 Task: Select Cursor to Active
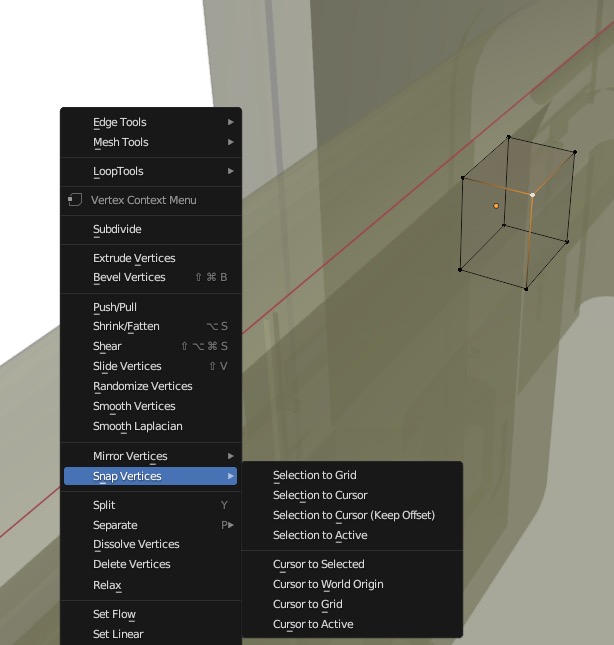pyautogui.click(x=352, y=624)
